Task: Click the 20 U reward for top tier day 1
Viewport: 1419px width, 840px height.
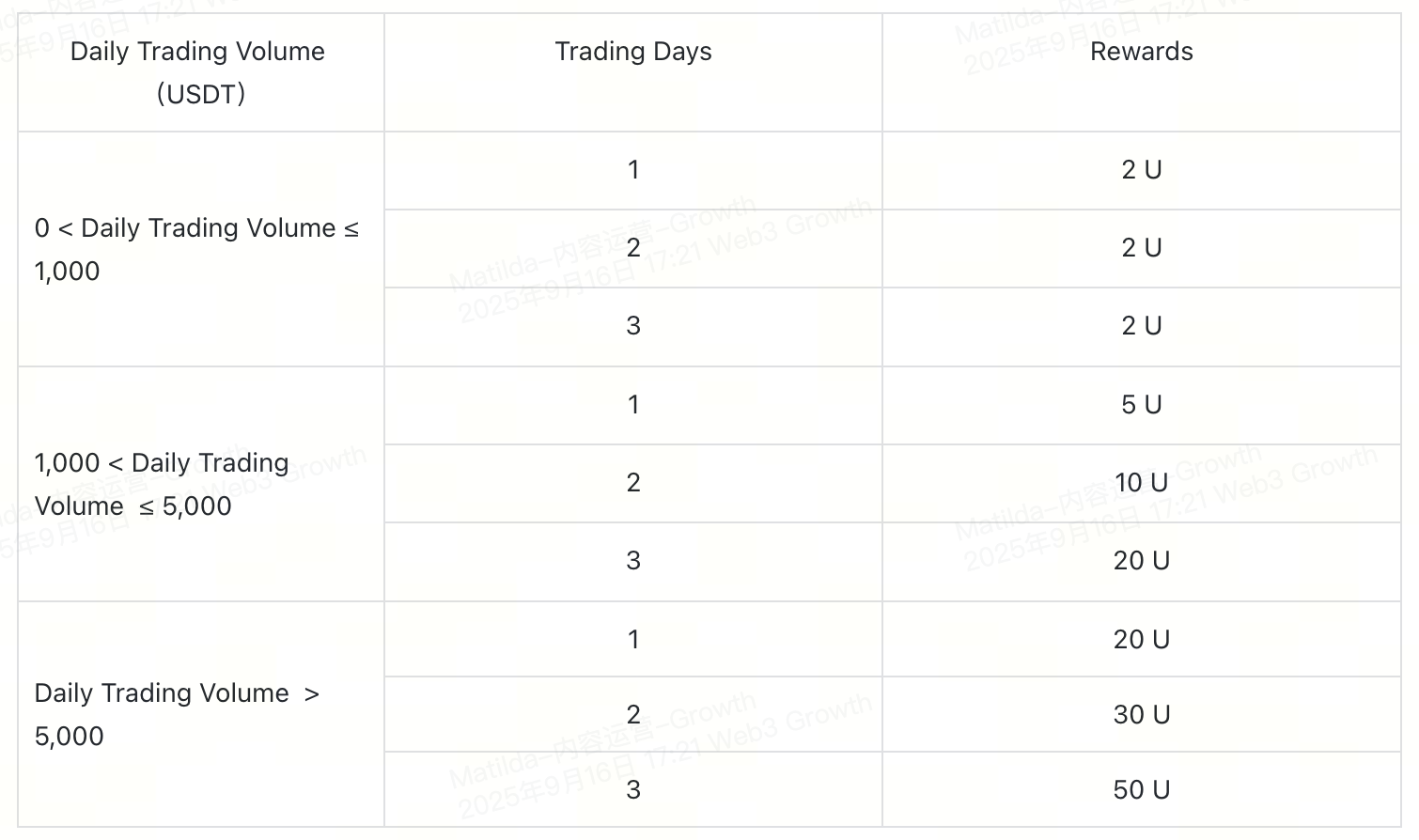Action: click(1141, 639)
